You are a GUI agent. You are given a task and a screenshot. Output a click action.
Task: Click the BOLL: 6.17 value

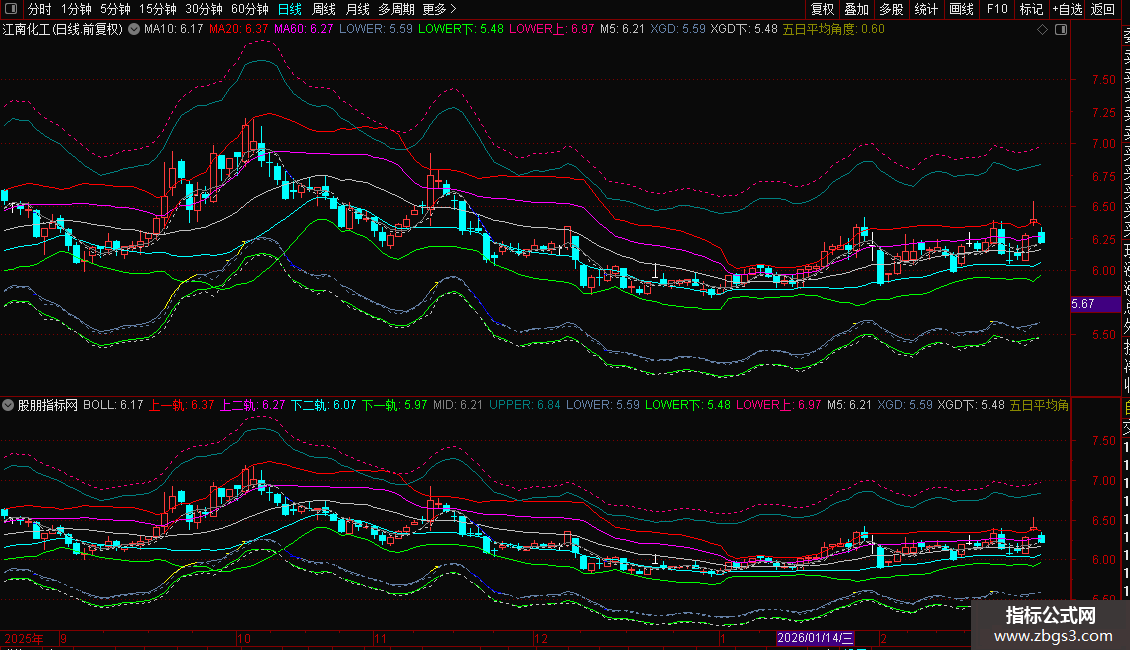point(113,405)
